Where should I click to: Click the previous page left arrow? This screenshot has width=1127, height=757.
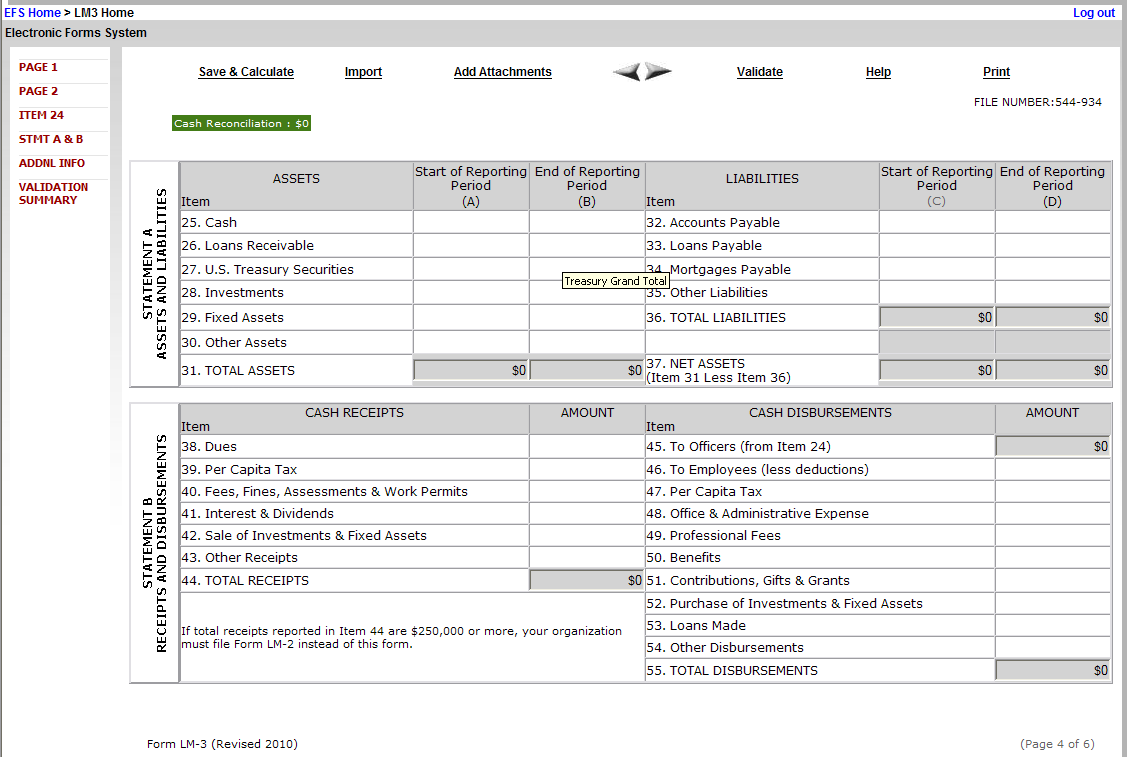point(627,72)
